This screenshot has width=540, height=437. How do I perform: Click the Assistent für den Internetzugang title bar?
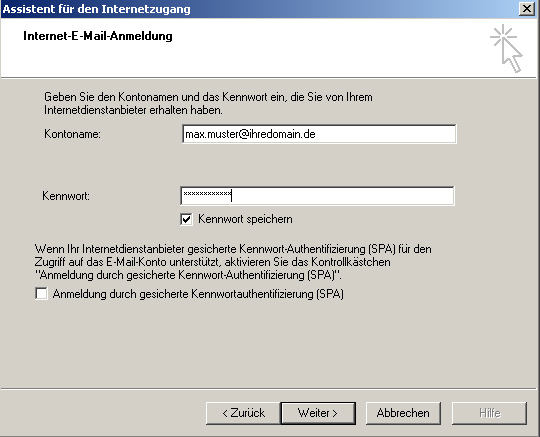[x=258, y=9]
